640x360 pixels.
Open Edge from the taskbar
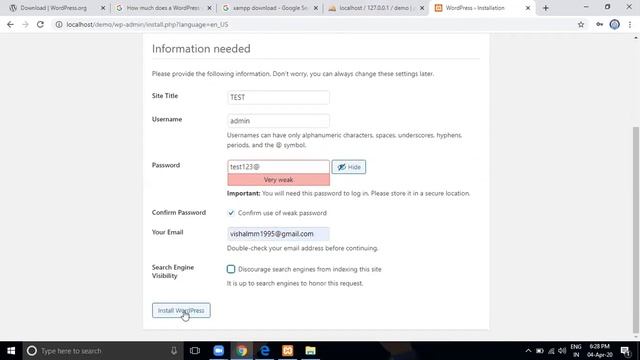pos(264,351)
